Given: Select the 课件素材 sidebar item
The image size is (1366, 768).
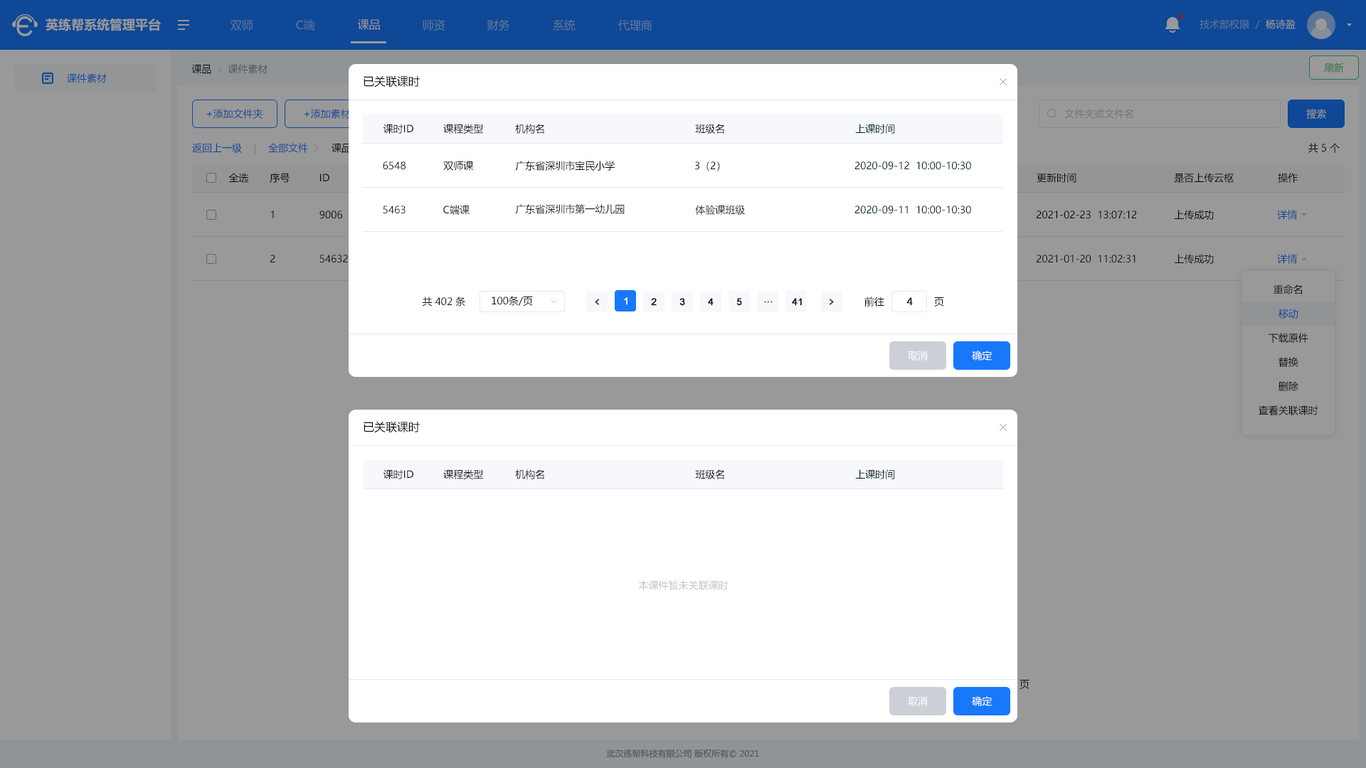Looking at the screenshot, I should pos(85,78).
